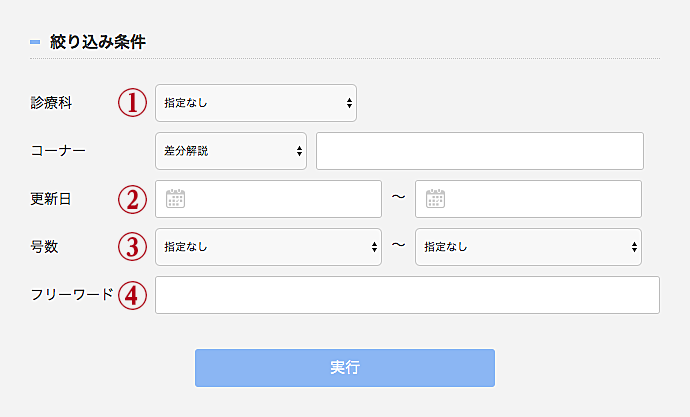Click the 絞り込み条件 section heading
Viewport: 690px width, 417px height.
pos(98,42)
